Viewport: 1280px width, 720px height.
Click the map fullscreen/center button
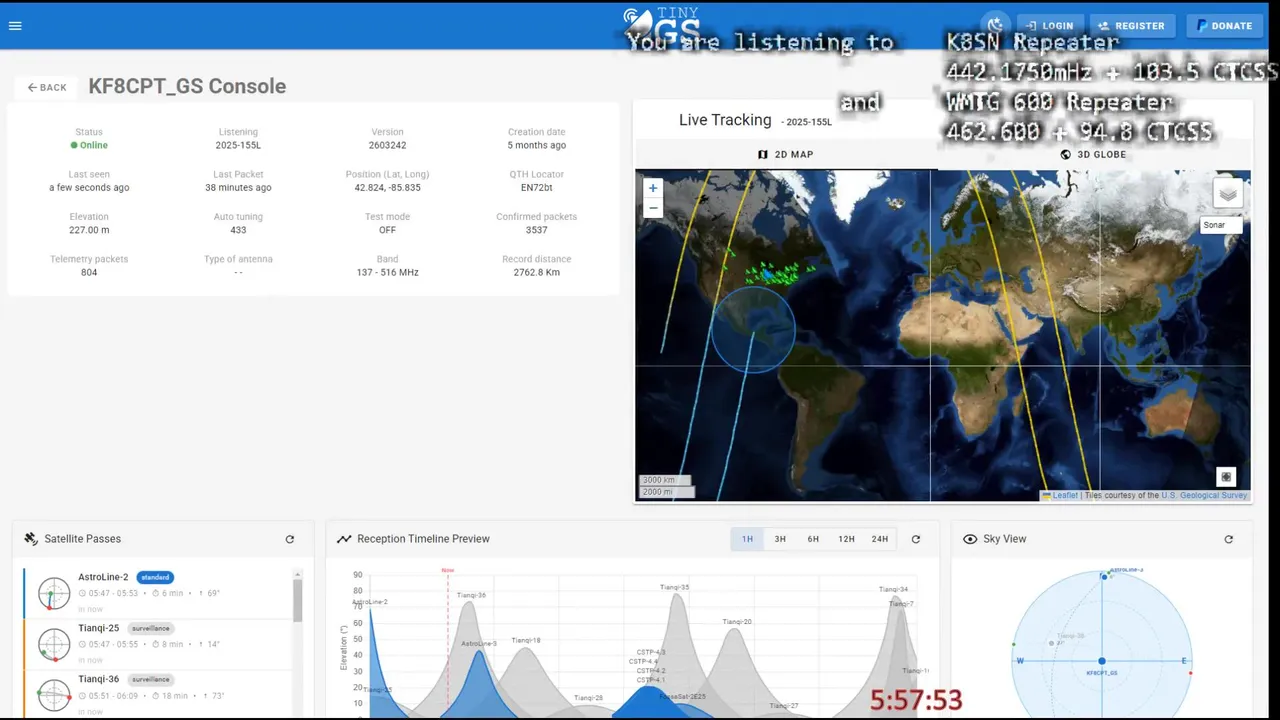pos(1226,477)
